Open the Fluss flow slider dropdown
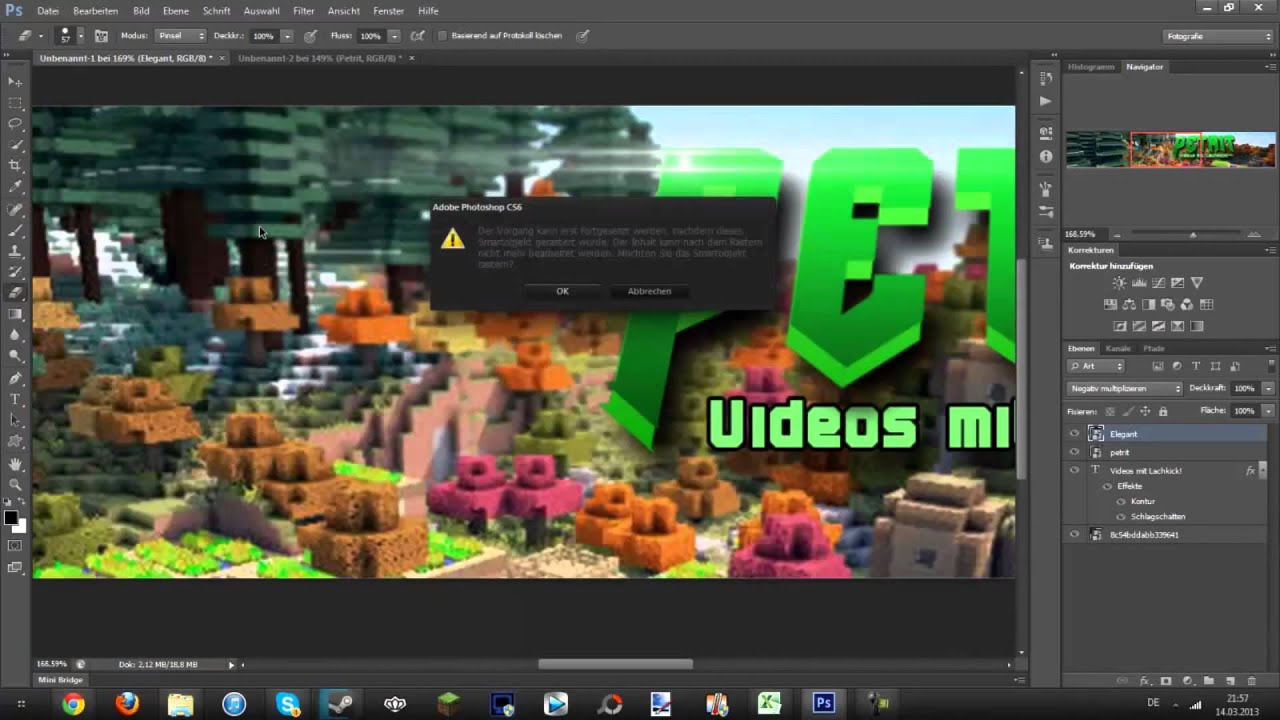Screen dimensions: 1280x720 pos(394,36)
